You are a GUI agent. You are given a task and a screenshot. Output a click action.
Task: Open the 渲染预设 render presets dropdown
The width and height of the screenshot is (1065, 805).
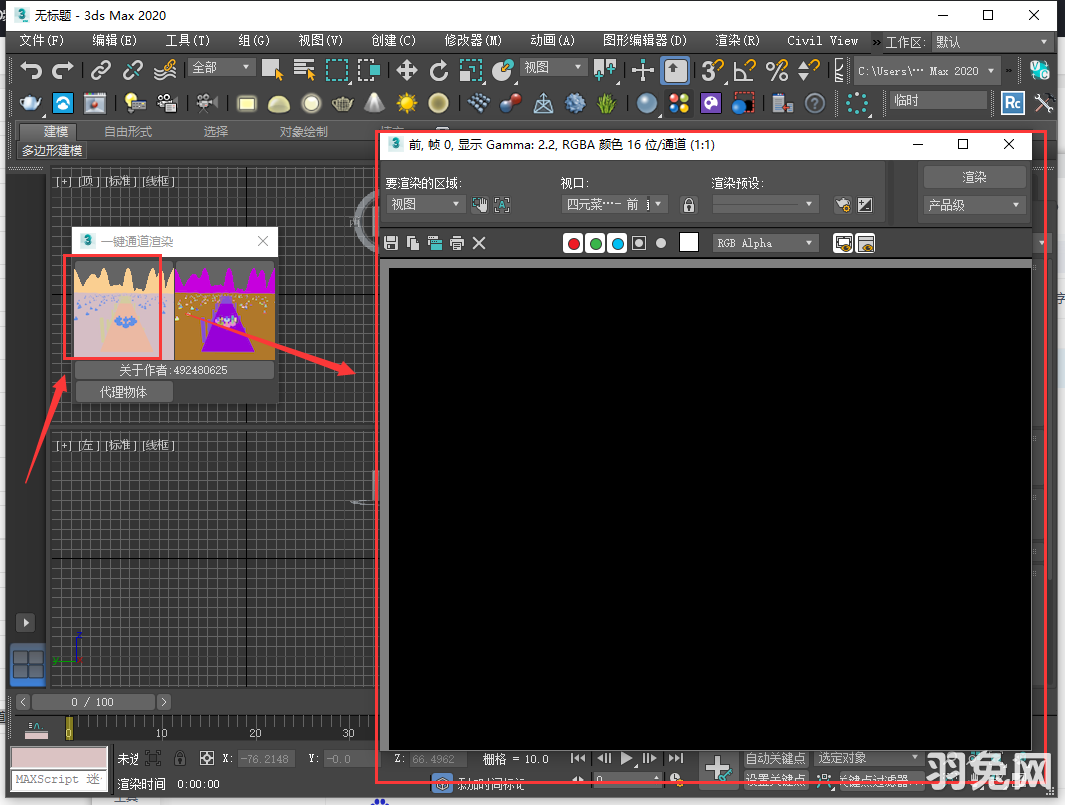[x=765, y=204]
